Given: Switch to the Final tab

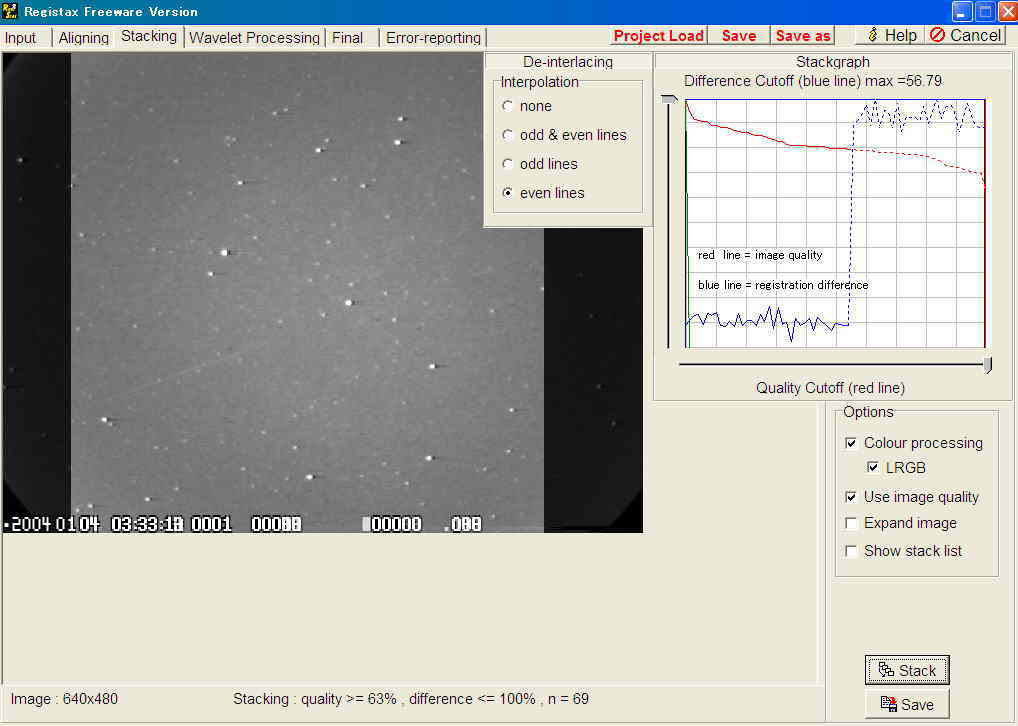Looking at the screenshot, I should coord(347,38).
